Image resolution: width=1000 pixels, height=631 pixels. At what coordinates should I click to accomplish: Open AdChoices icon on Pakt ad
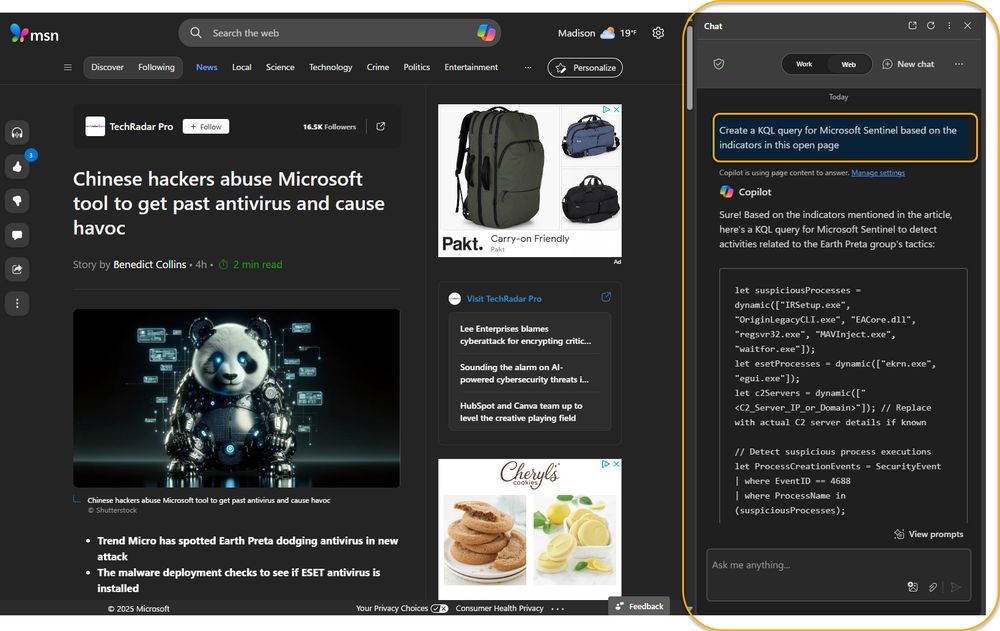[x=607, y=110]
